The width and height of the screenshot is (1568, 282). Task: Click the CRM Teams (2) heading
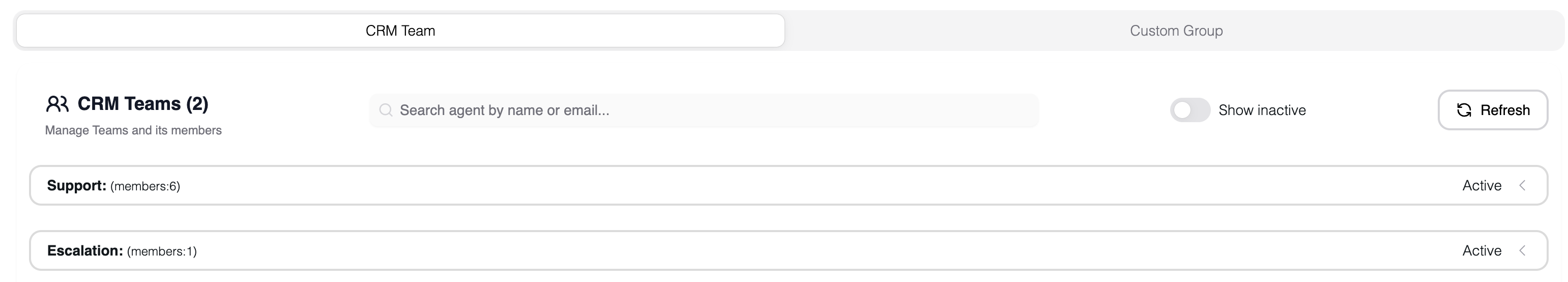click(142, 104)
